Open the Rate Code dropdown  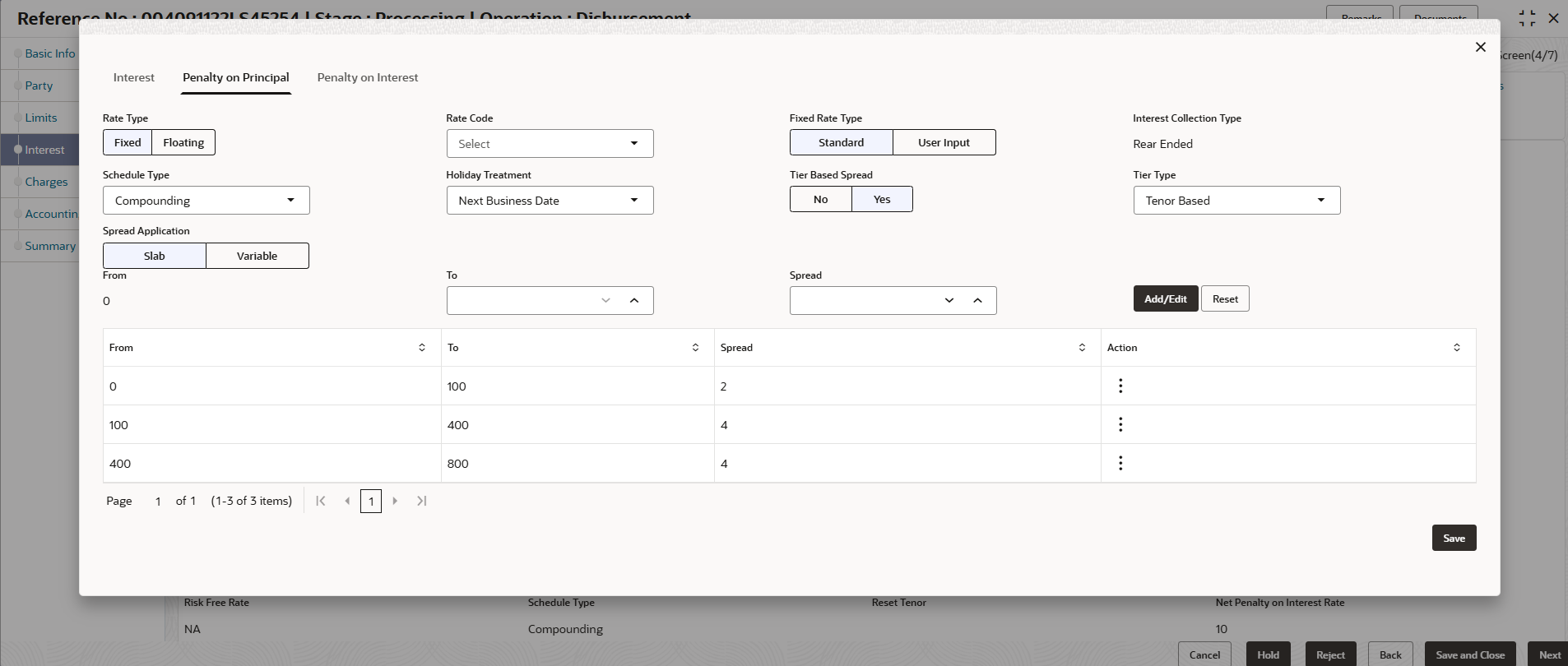[550, 144]
